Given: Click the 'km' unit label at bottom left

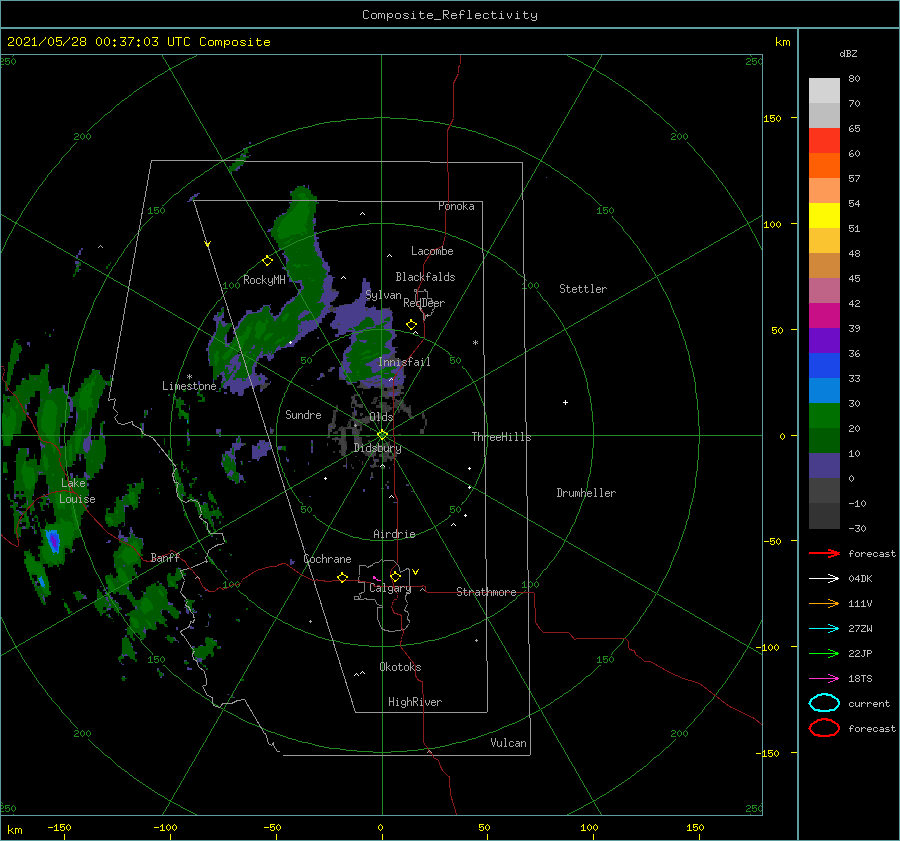Looking at the screenshot, I should pyautogui.click(x=14, y=830).
